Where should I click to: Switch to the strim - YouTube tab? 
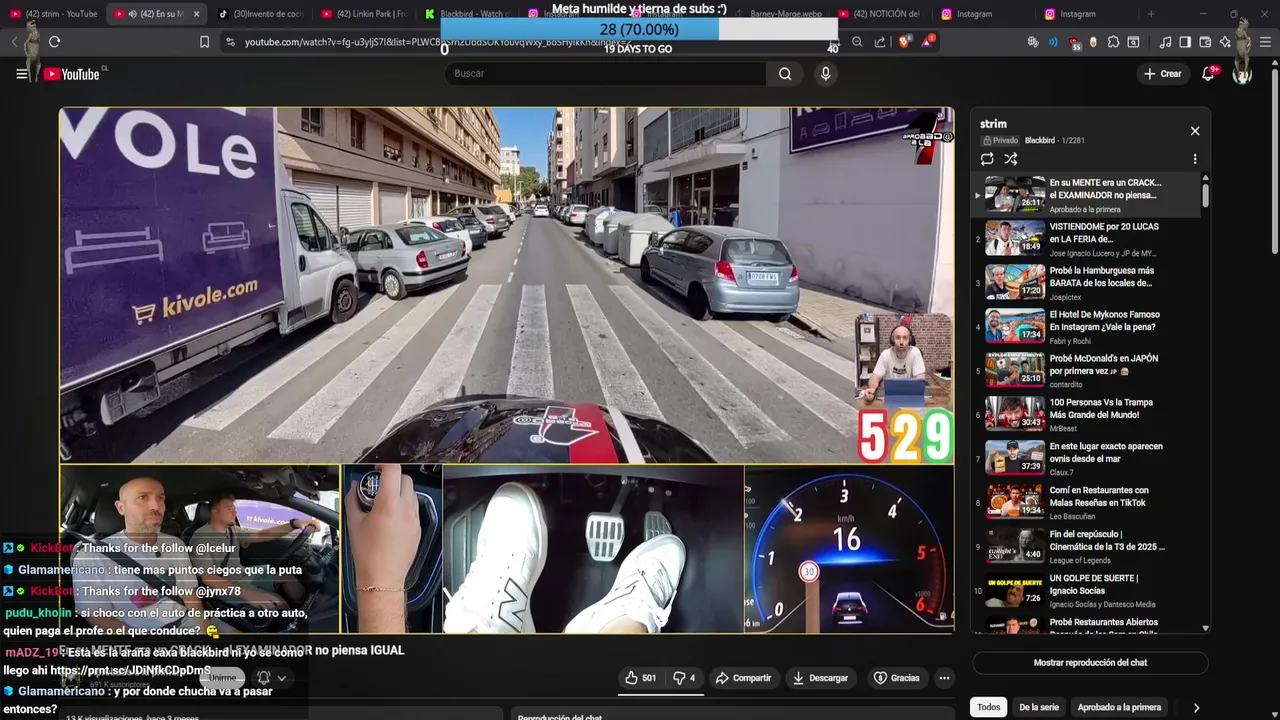(x=54, y=14)
